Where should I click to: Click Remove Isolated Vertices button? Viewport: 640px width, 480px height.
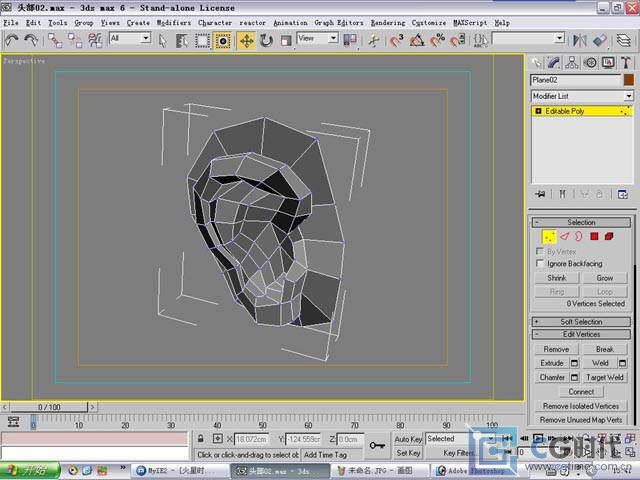[x=581, y=406]
